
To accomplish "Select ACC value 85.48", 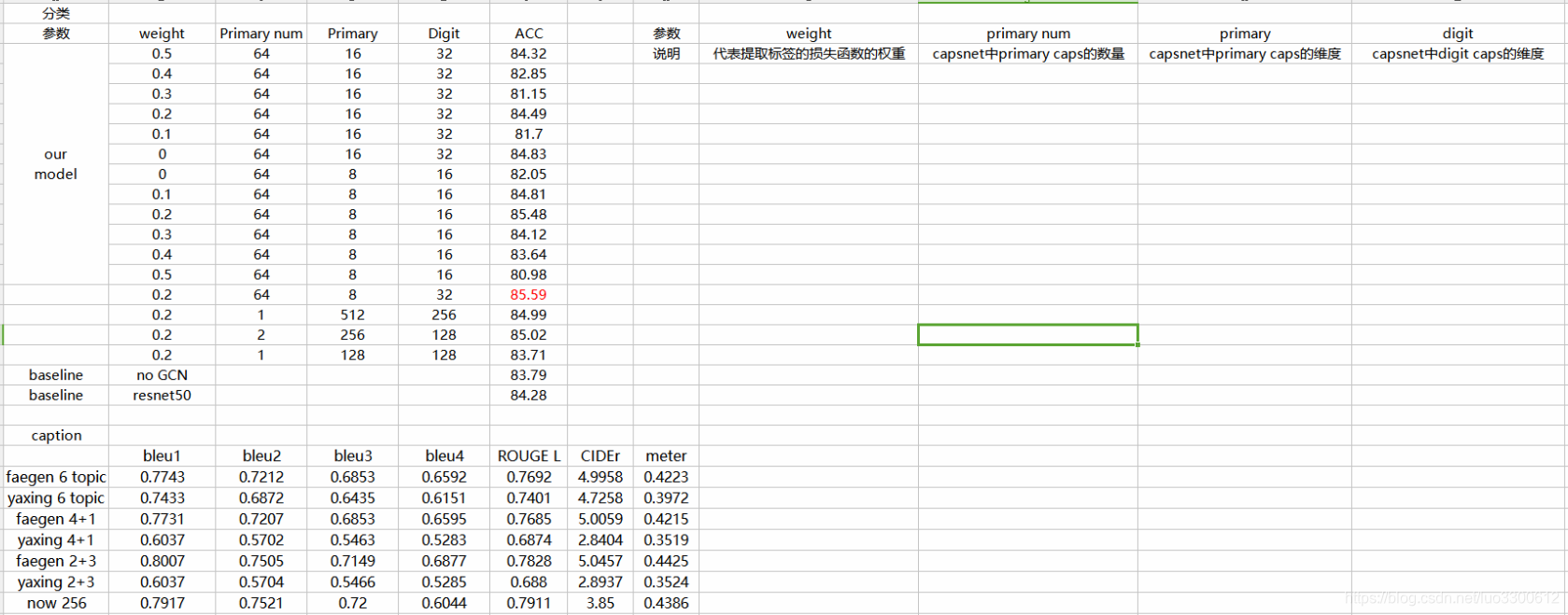I will (529, 215).
